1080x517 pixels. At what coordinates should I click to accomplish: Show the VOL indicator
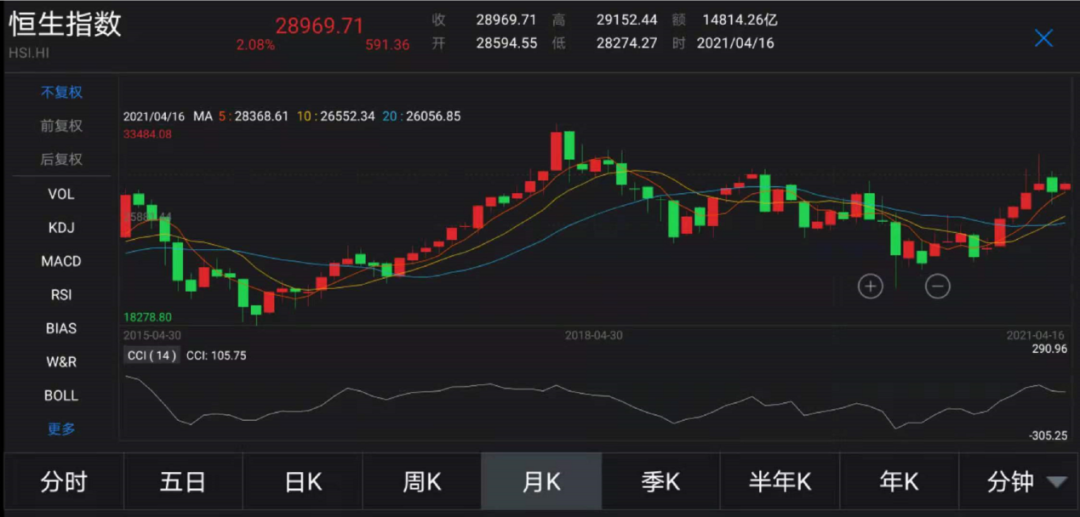click(x=61, y=194)
